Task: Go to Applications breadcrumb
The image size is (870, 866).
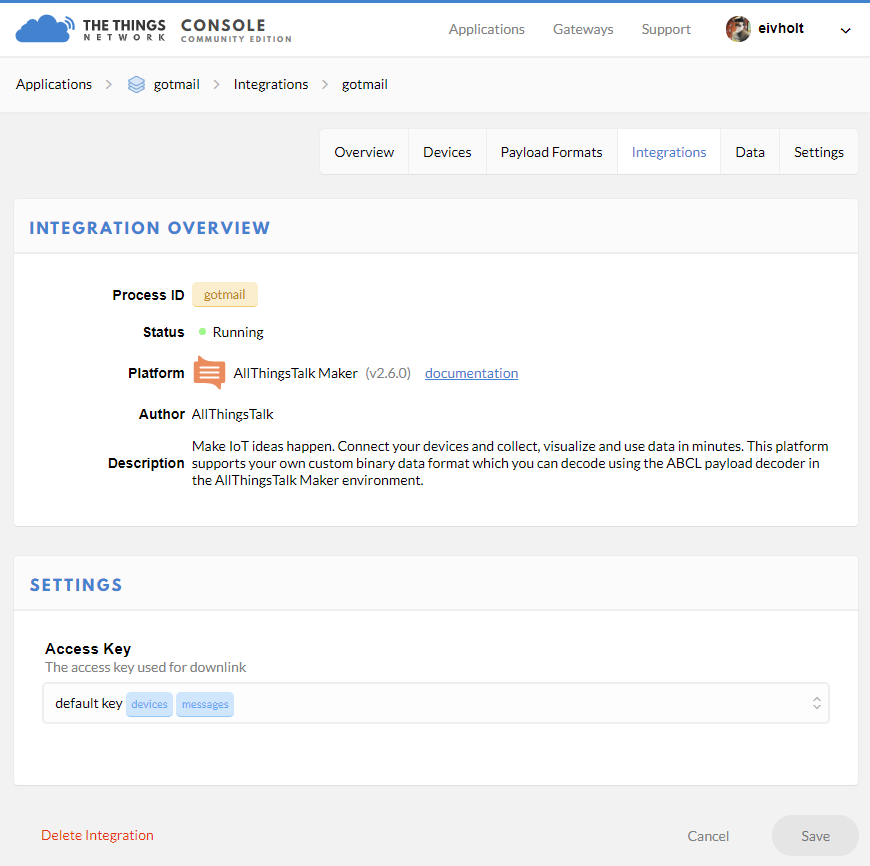Action: point(54,84)
